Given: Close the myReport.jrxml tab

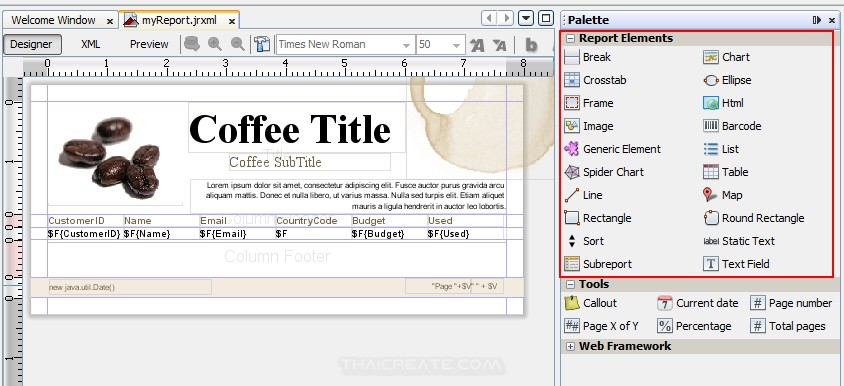Looking at the screenshot, I should (x=231, y=22).
